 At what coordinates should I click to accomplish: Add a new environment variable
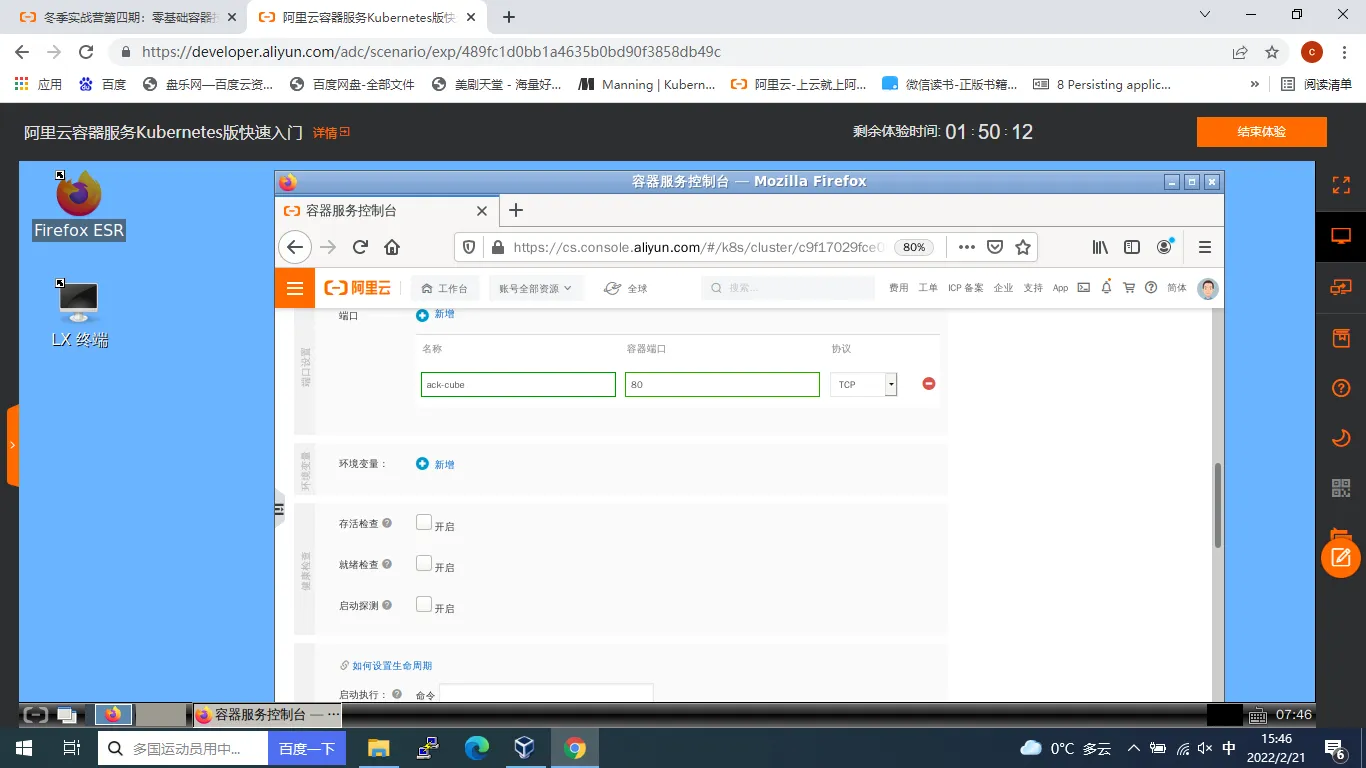tap(435, 464)
